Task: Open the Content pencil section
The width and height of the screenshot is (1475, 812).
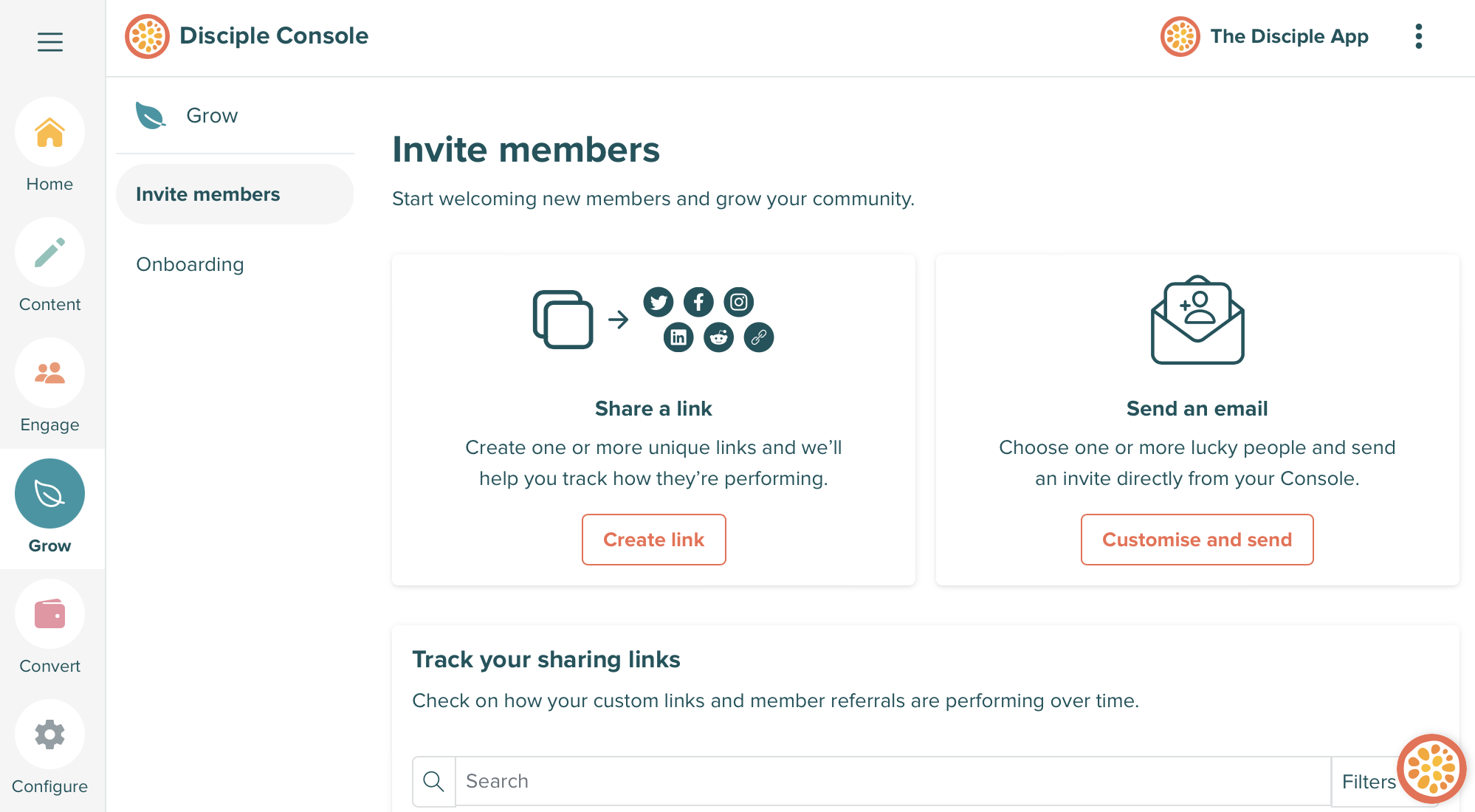Action: tap(49, 253)
